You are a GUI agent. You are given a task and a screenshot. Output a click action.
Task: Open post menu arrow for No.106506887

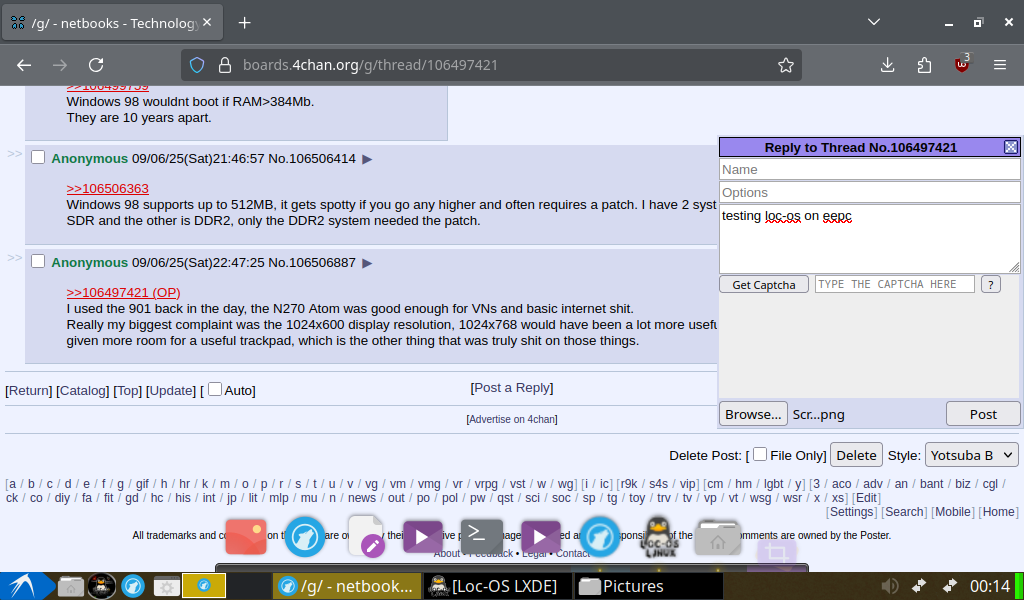[x=367, y=262]
